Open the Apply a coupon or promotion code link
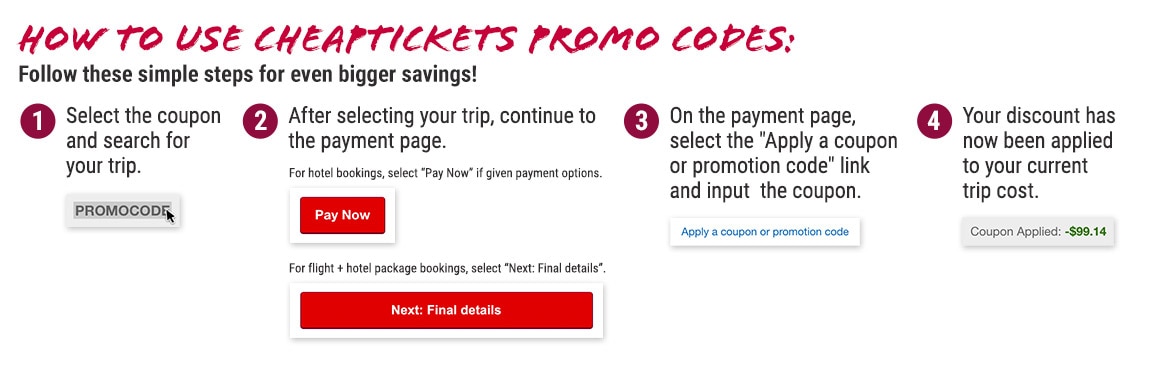Screen dimensions: 1152x370 click(765, 232)
